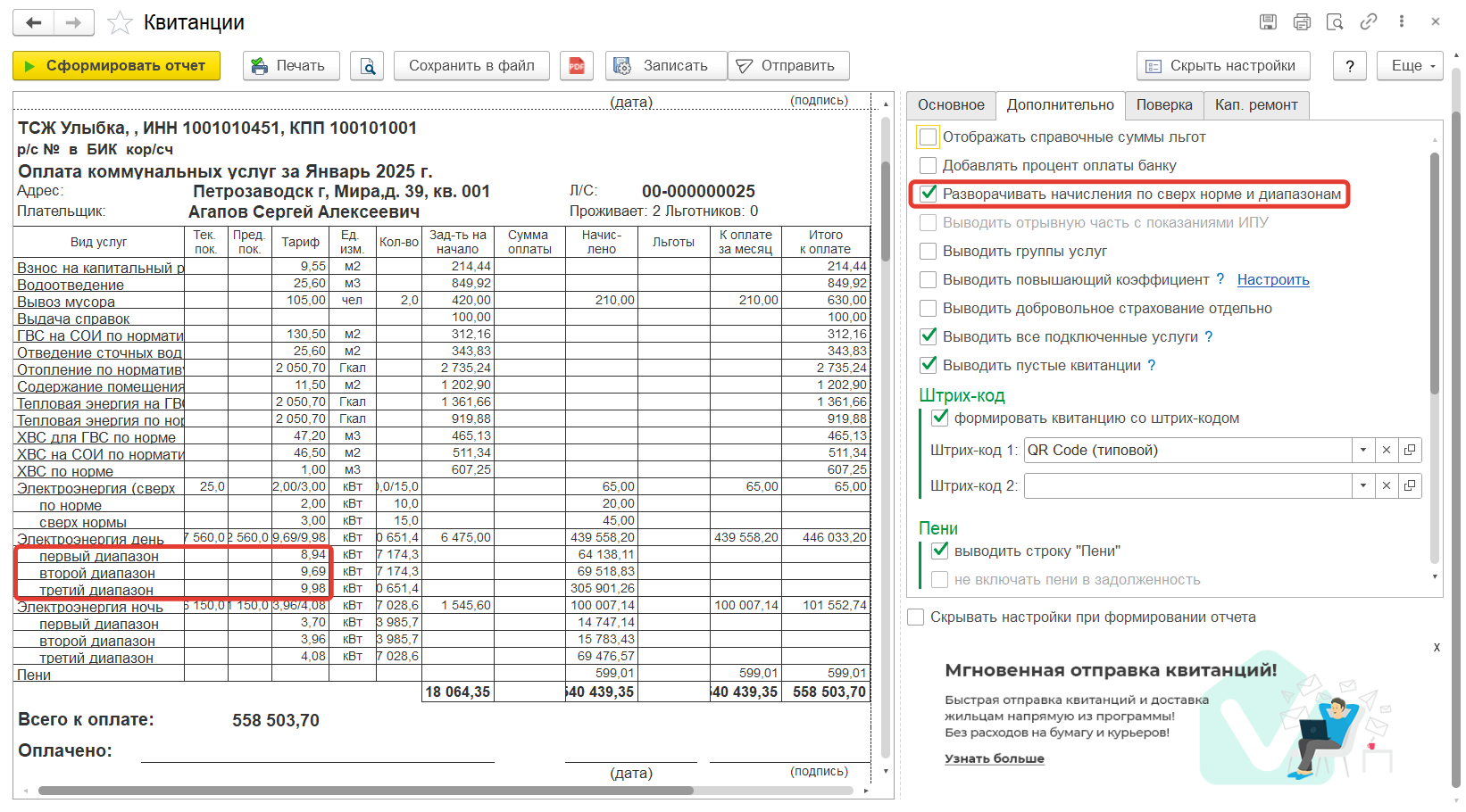
Task: Open help with the ? button
Action: (x=1350, y=66)
